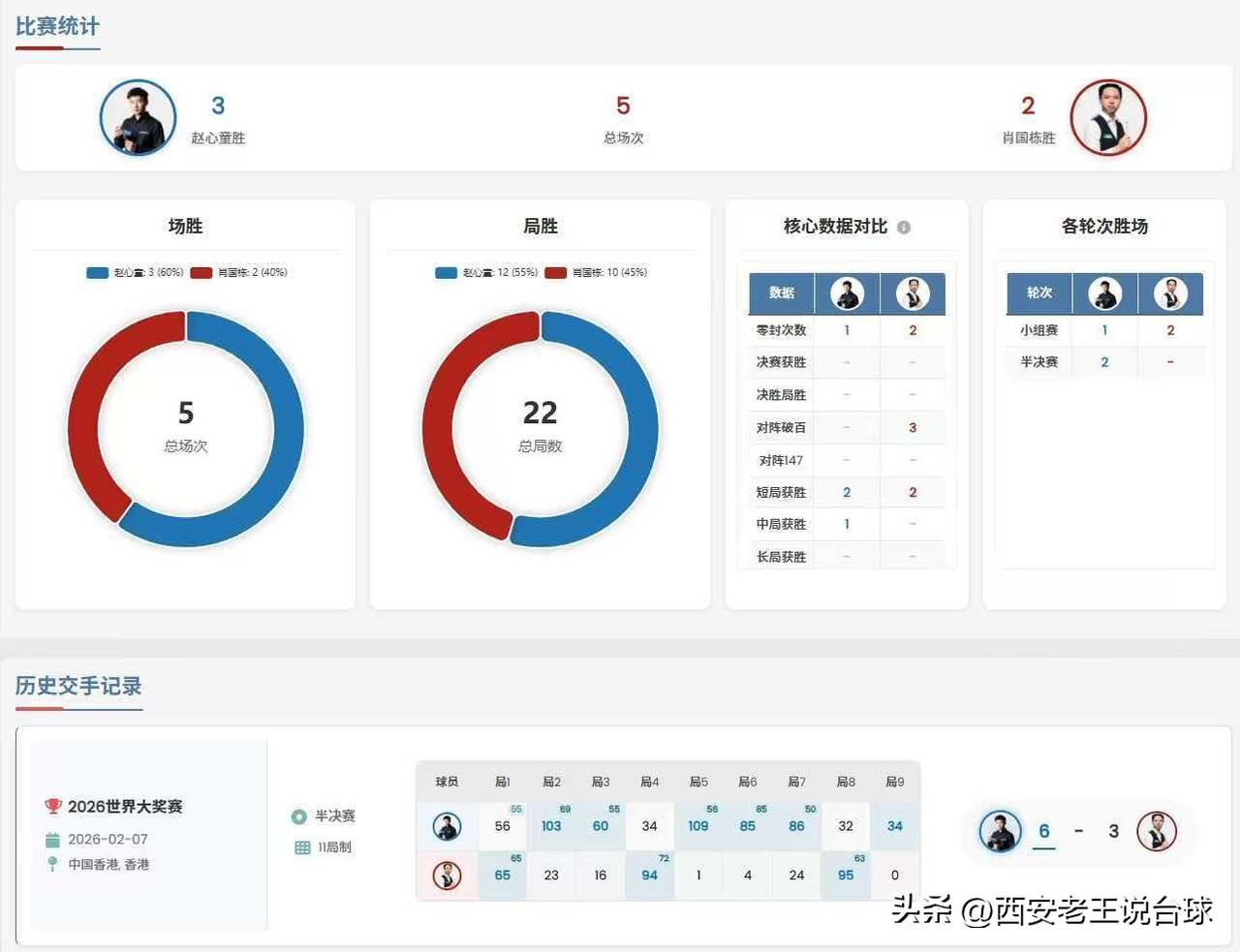Click the 历史交手记录 section heading

(x=78, y=687)
